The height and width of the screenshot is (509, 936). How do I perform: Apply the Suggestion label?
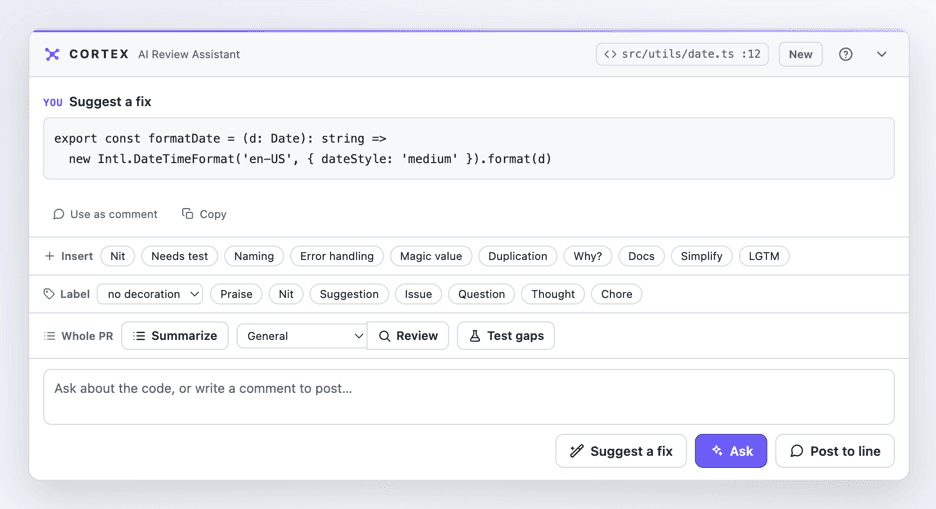point(349,294)
